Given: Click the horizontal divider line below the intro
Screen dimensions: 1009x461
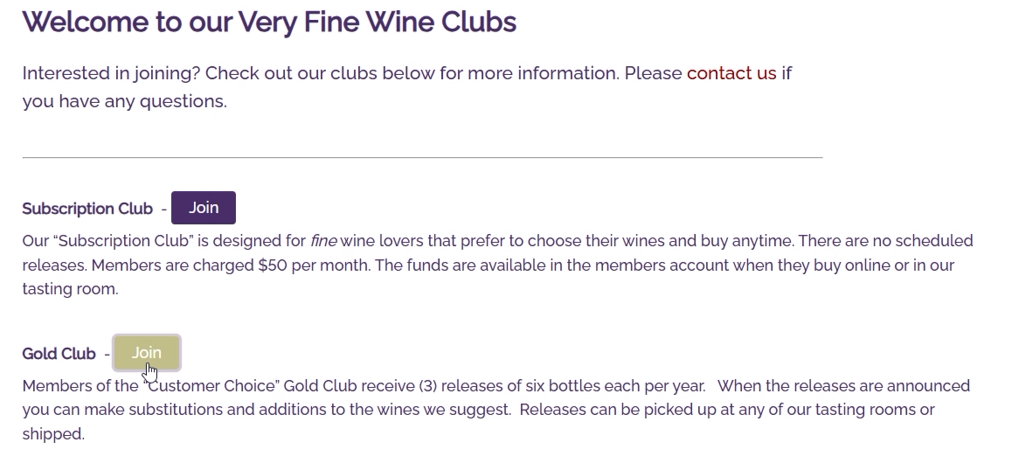Looking at the screenshot, I should point(422,156).
